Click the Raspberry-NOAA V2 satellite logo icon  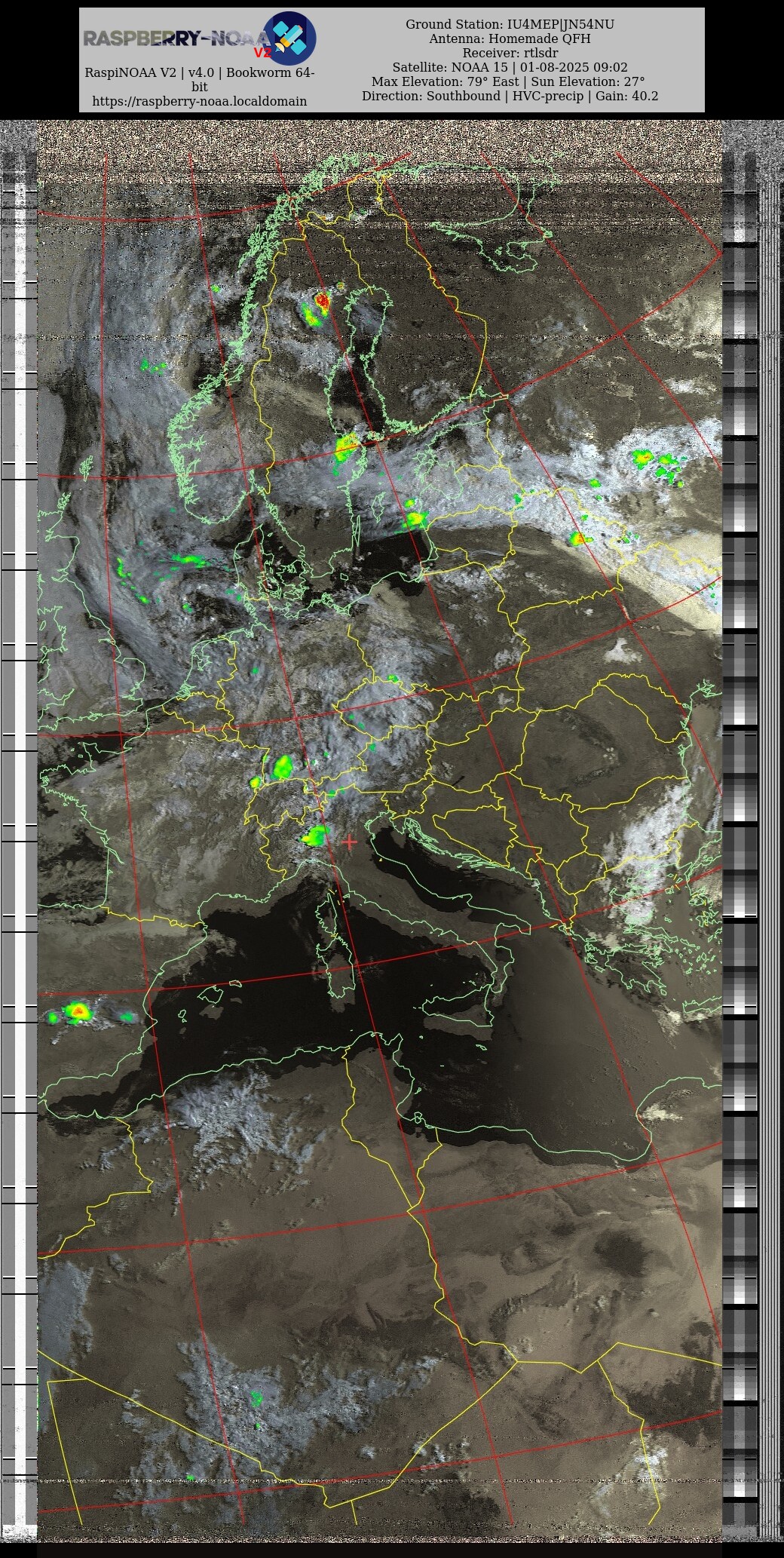point(289,38)
